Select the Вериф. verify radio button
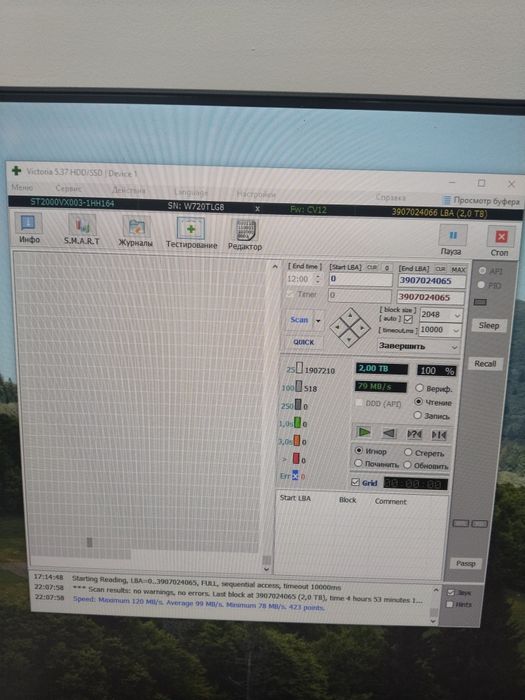Screen dimensions: 525x700 coord(419,388)
